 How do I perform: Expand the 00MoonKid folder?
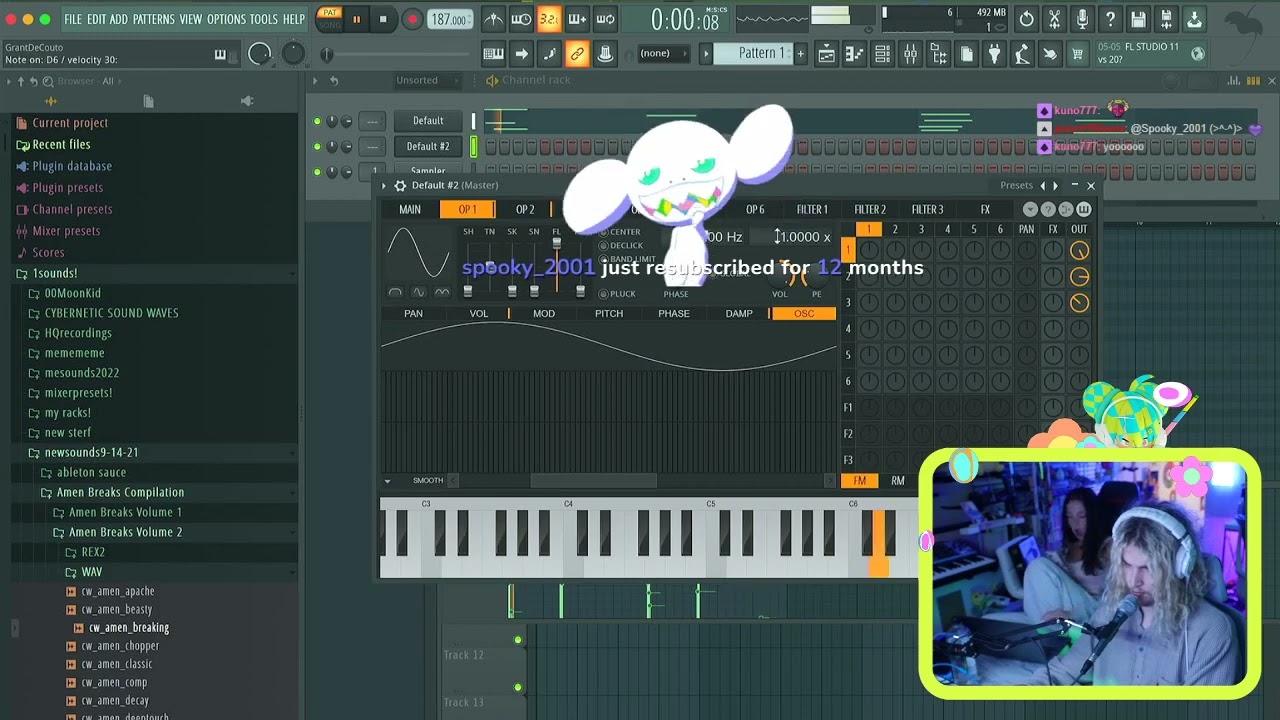coord(72,293)
